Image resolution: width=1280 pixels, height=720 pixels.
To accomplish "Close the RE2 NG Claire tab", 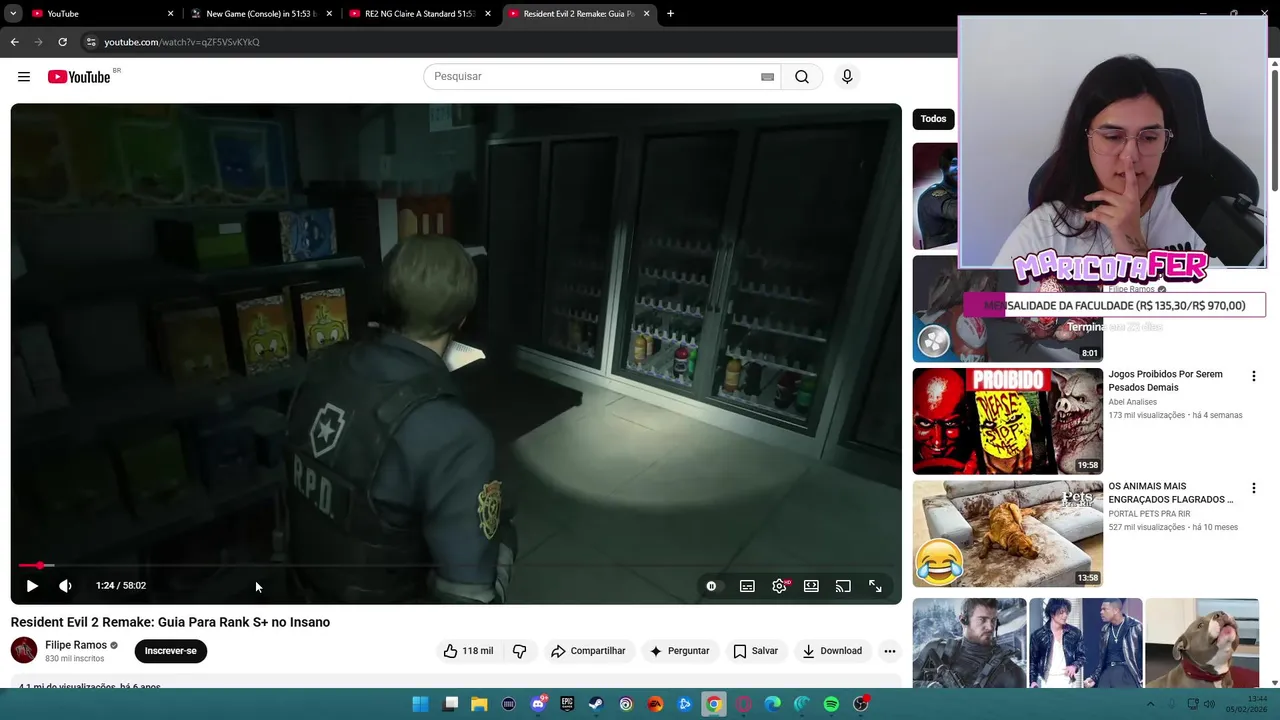I will 488,14.
